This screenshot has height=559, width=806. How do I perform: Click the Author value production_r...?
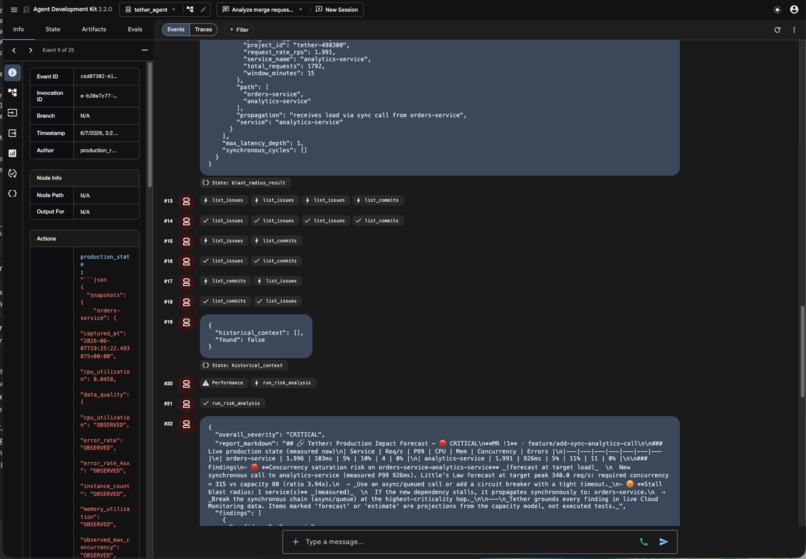(99, 150)
